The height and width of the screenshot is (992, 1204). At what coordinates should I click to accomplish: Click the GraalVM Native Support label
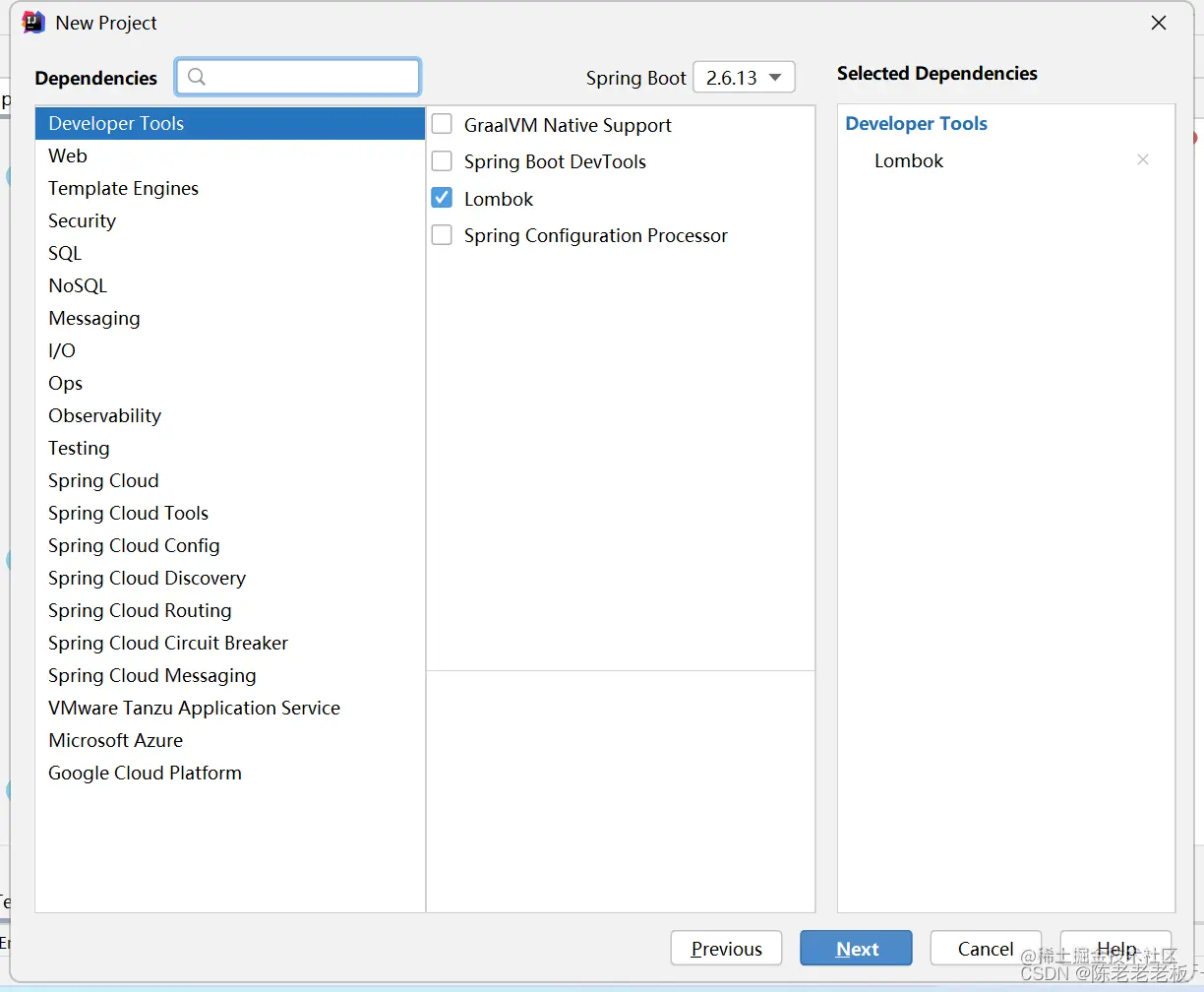[568, 125]
